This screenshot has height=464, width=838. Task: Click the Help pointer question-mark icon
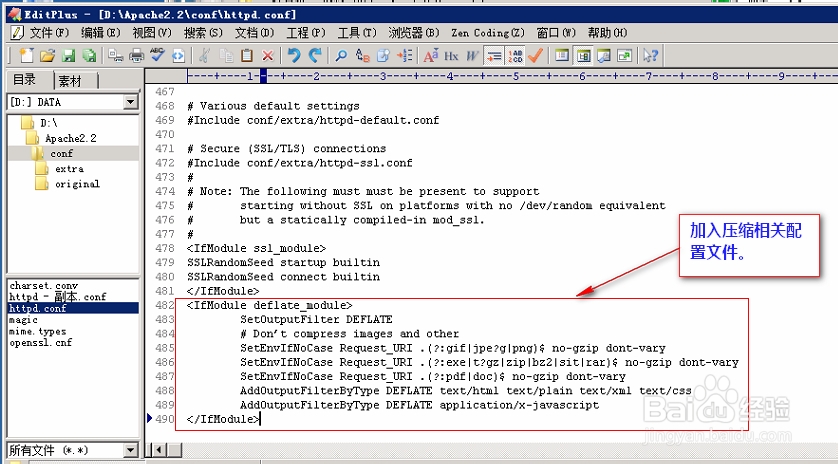click(x=650, y=56)
